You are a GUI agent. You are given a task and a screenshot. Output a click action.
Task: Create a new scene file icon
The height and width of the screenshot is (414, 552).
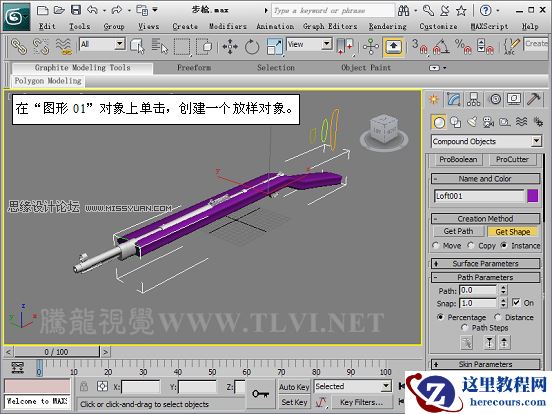(x=43, y=10)
